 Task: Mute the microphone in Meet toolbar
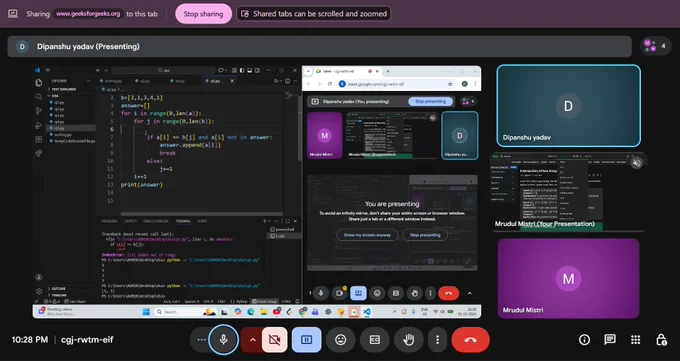[x=224, y=339]
